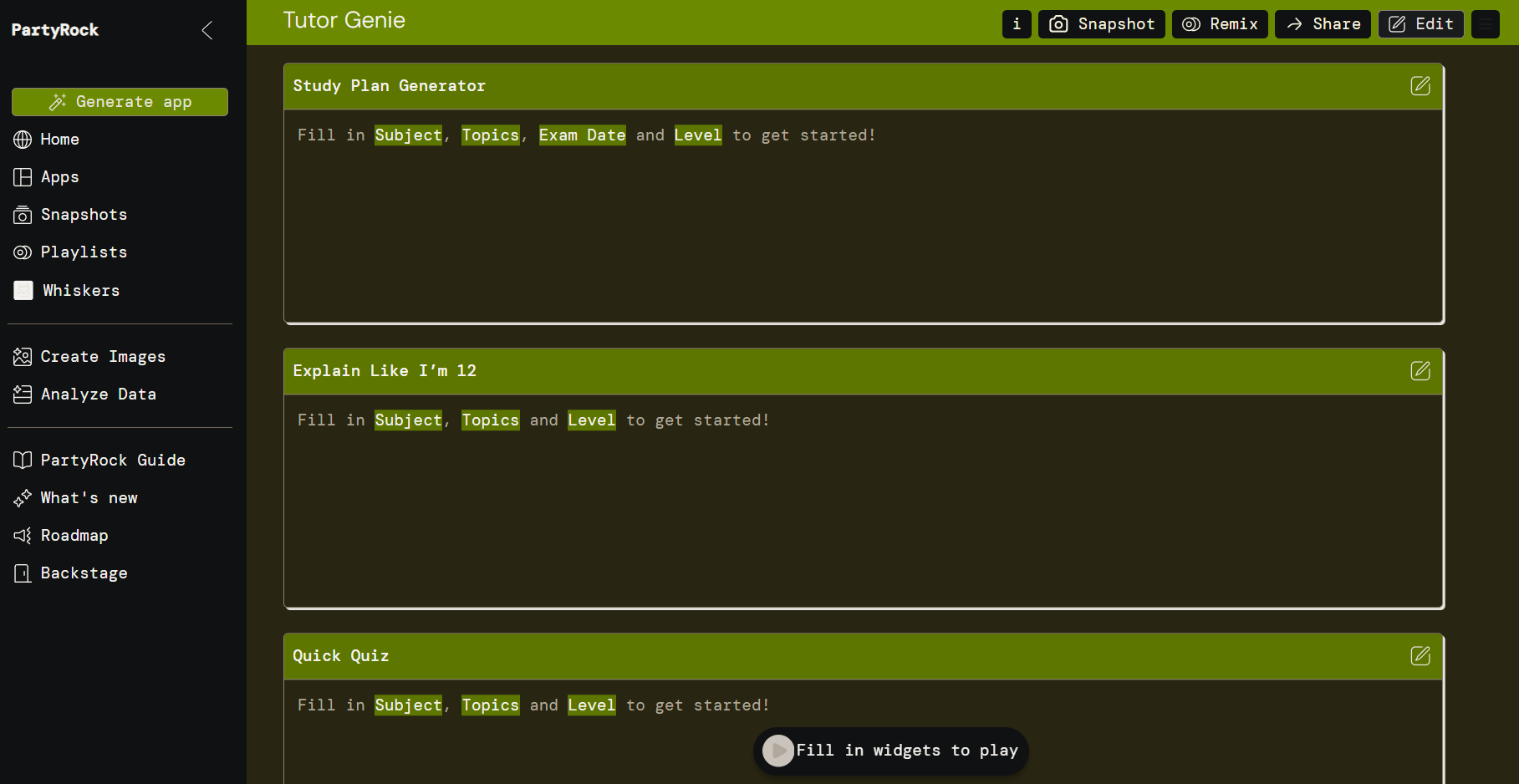Click the Remix button
This screenshot has height=784, width=1519.
[1220, 24]
